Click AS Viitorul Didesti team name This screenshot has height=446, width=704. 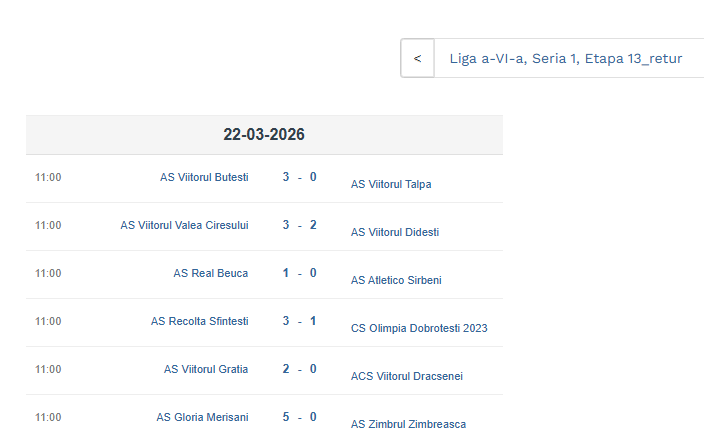(x=395, y=232)
